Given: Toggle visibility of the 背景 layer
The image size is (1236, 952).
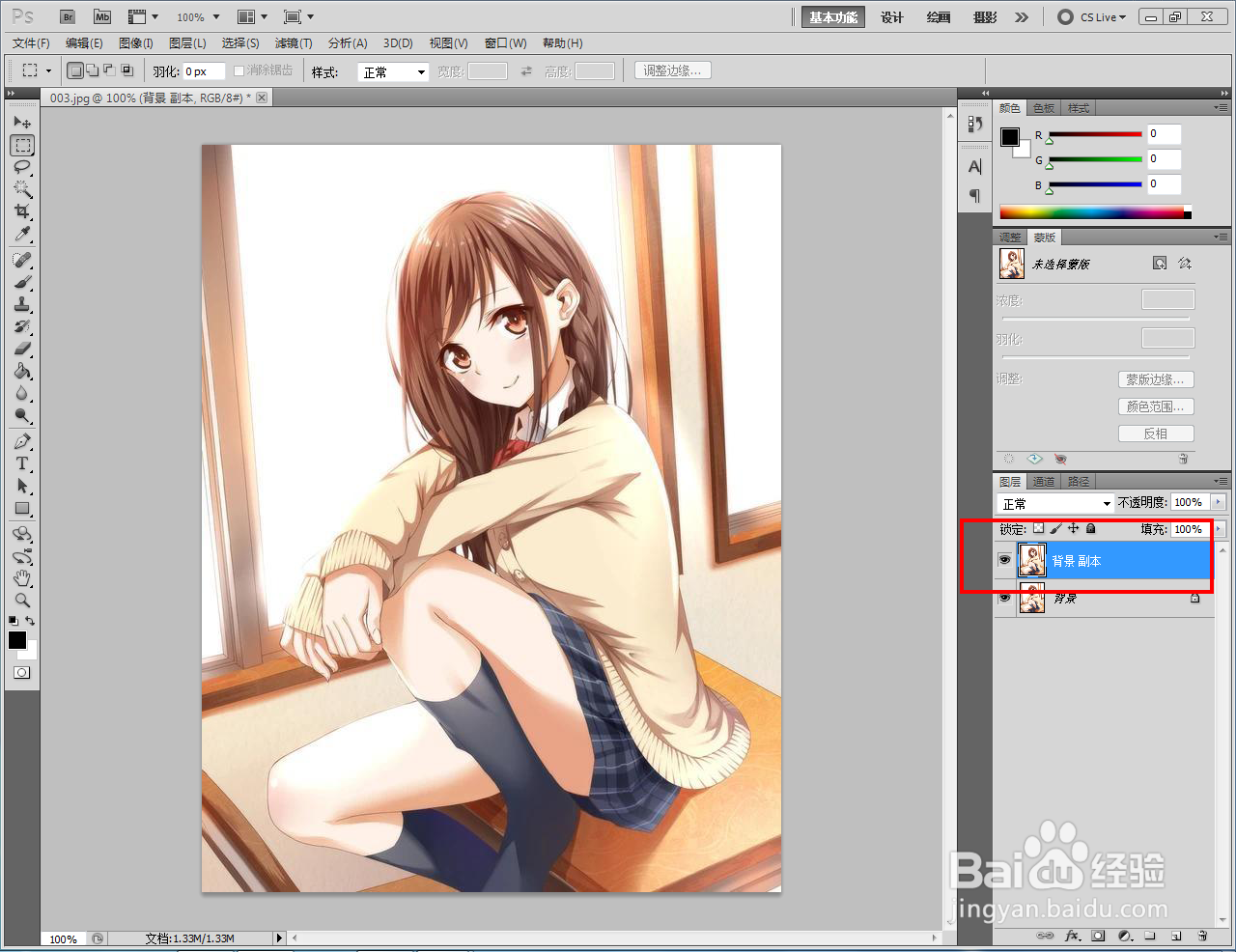Looking at the screenshot, I should pos(1004,599).
